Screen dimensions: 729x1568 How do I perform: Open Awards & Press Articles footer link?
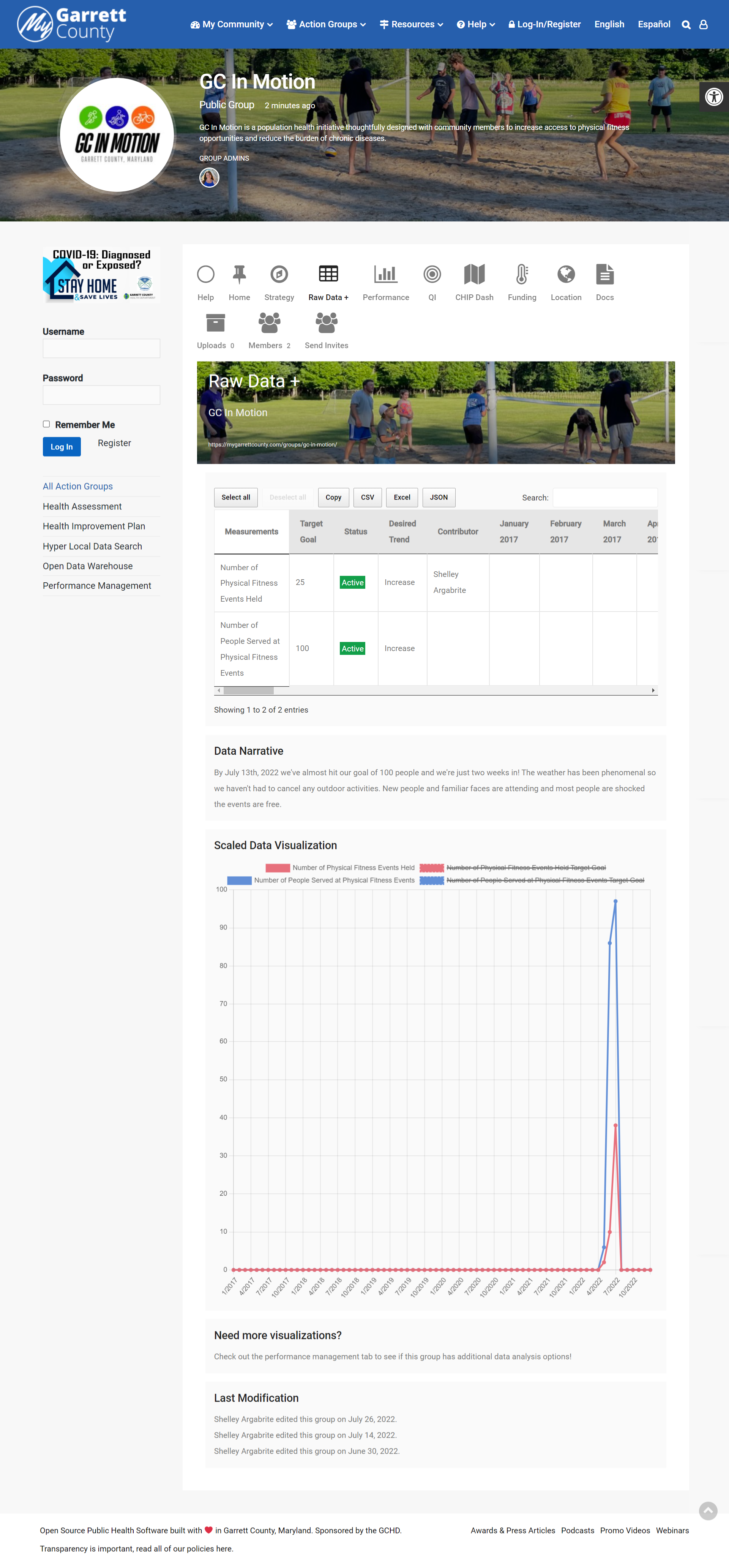point(512,1530)
